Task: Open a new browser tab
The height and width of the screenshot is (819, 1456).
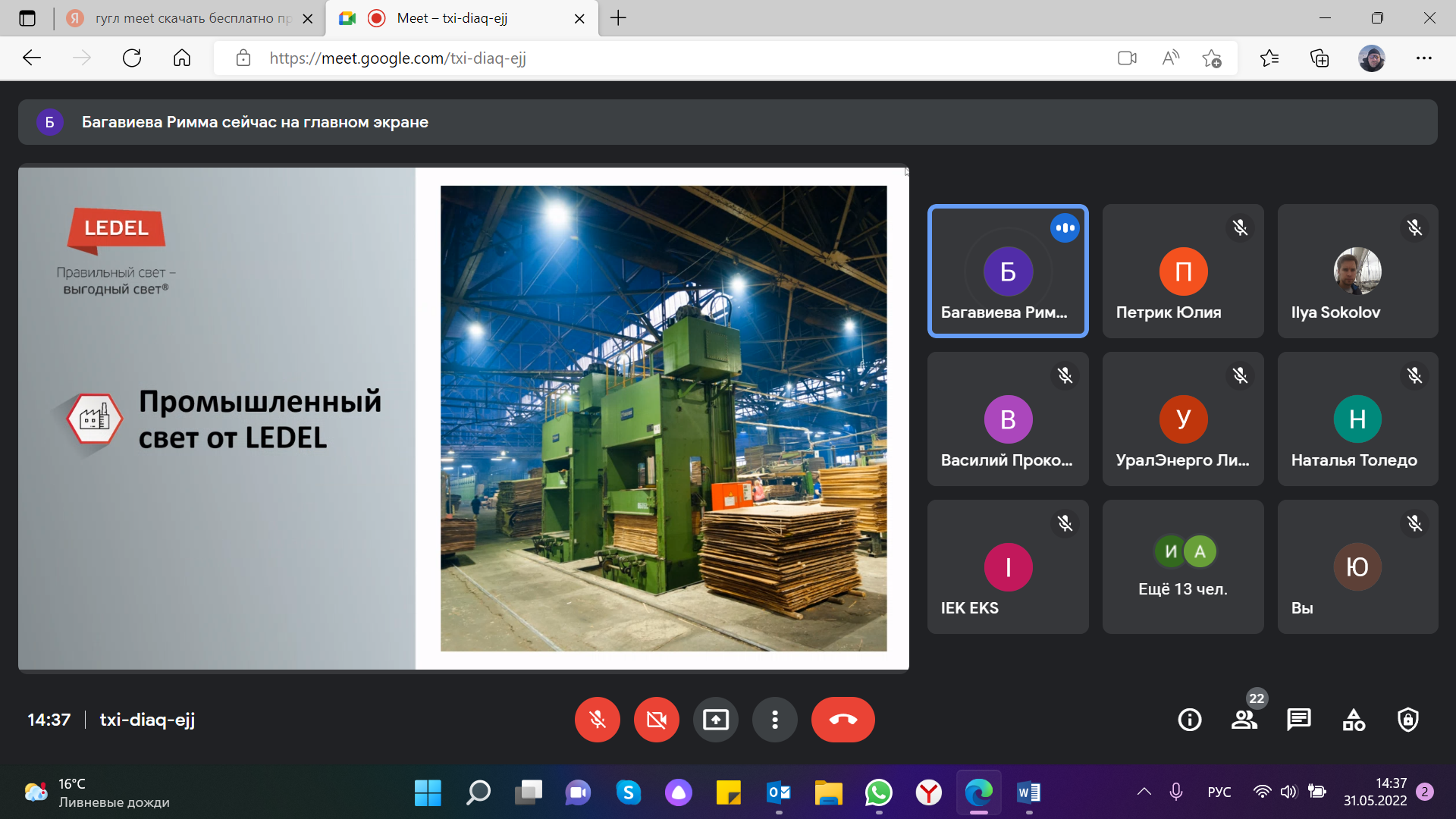Action: click(618, 18)
